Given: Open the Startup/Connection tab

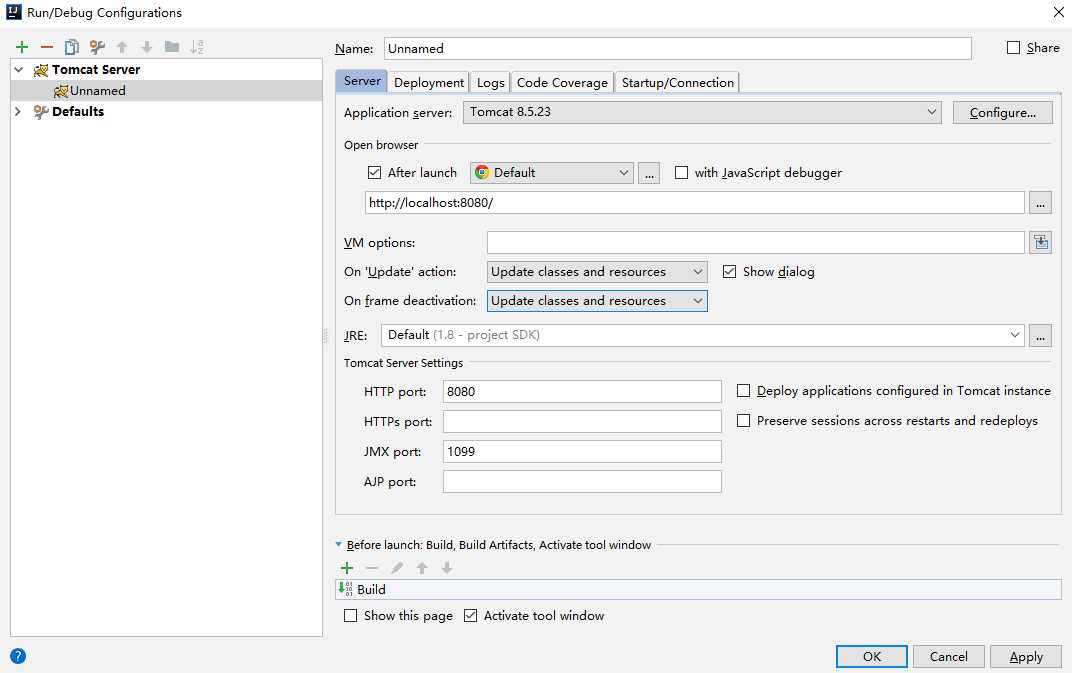Looking at the screenshot, I should [x=678, y=83].
